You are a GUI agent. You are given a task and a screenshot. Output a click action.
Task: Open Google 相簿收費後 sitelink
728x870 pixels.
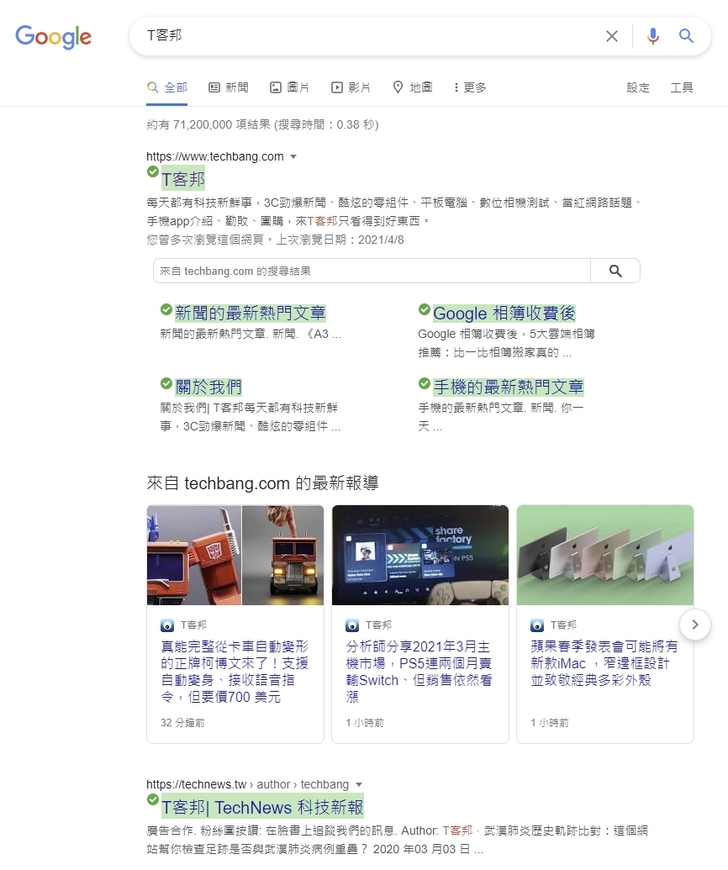pos(504,313)
